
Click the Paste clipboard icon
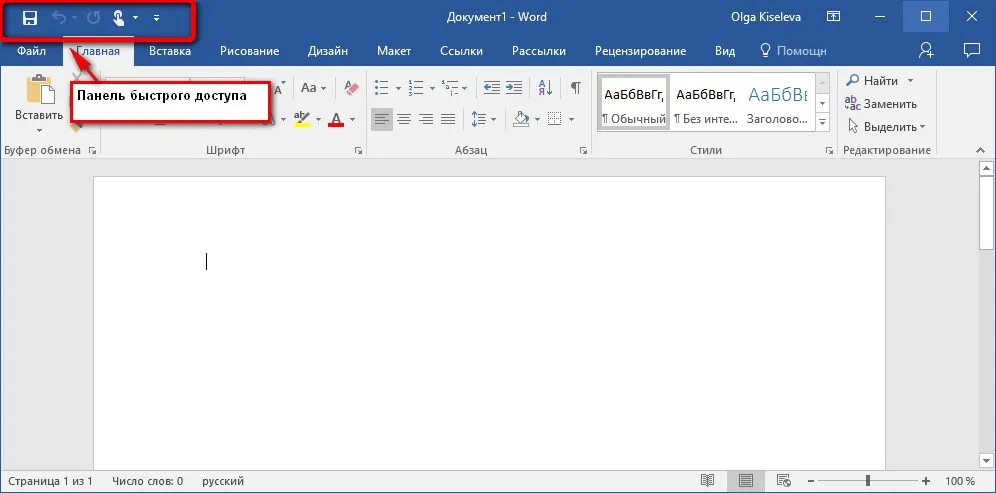tap(39, 89)
